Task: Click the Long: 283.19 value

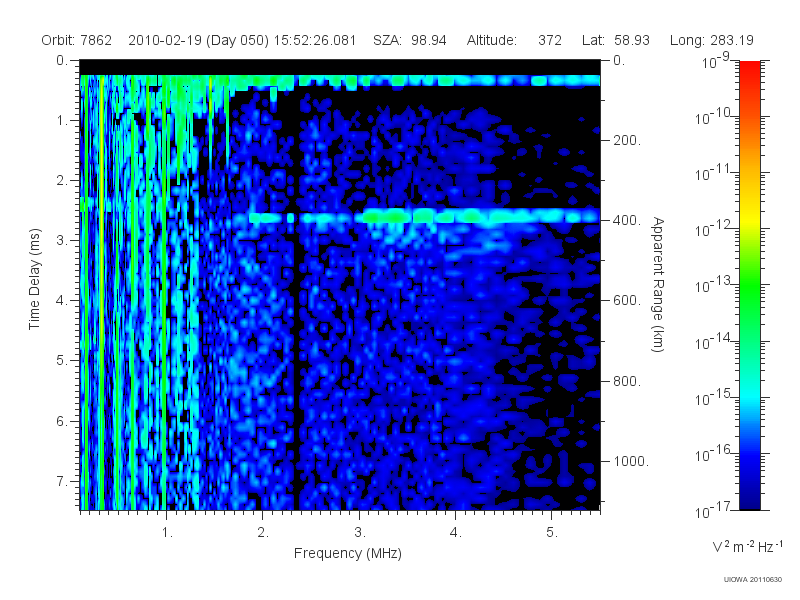Action: [712, 40]
